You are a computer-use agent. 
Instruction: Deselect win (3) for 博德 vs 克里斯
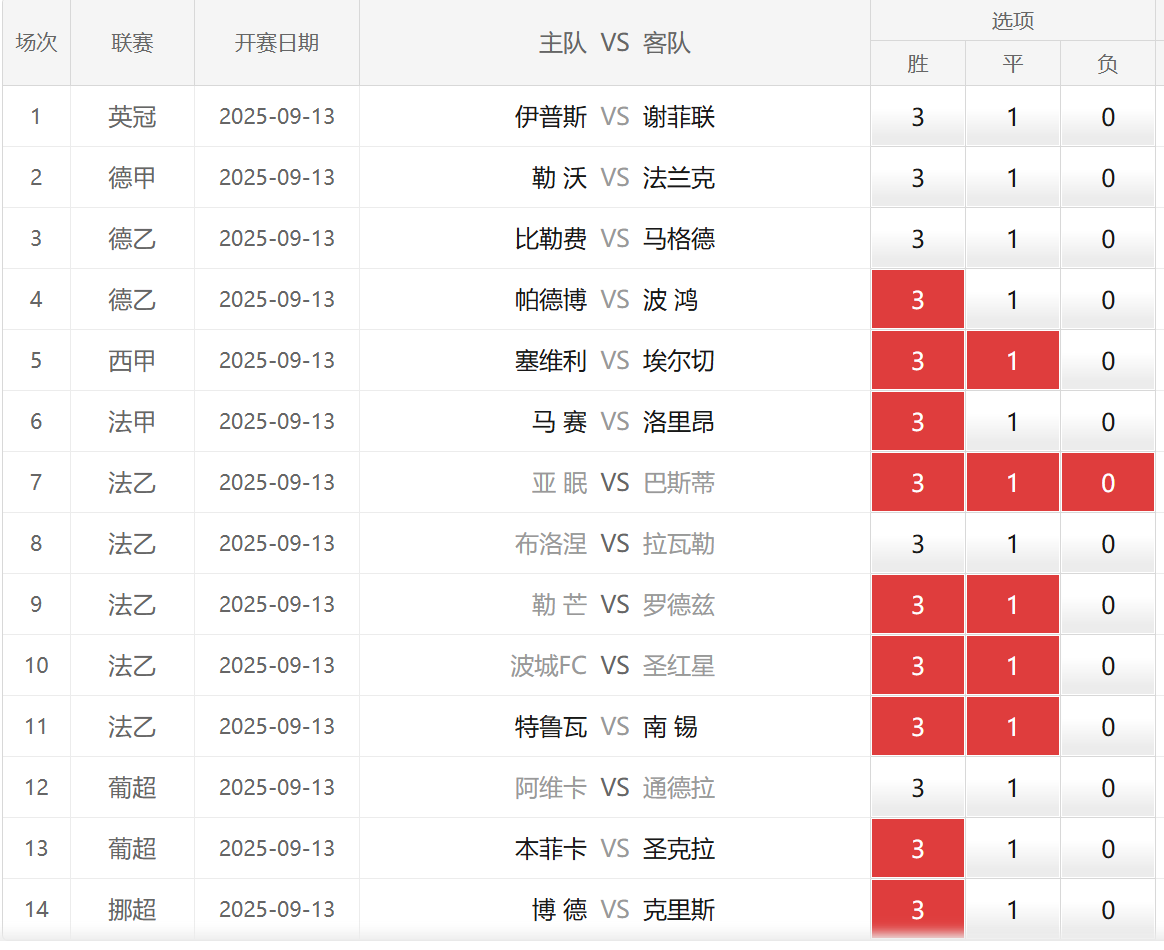click(918, 908)
